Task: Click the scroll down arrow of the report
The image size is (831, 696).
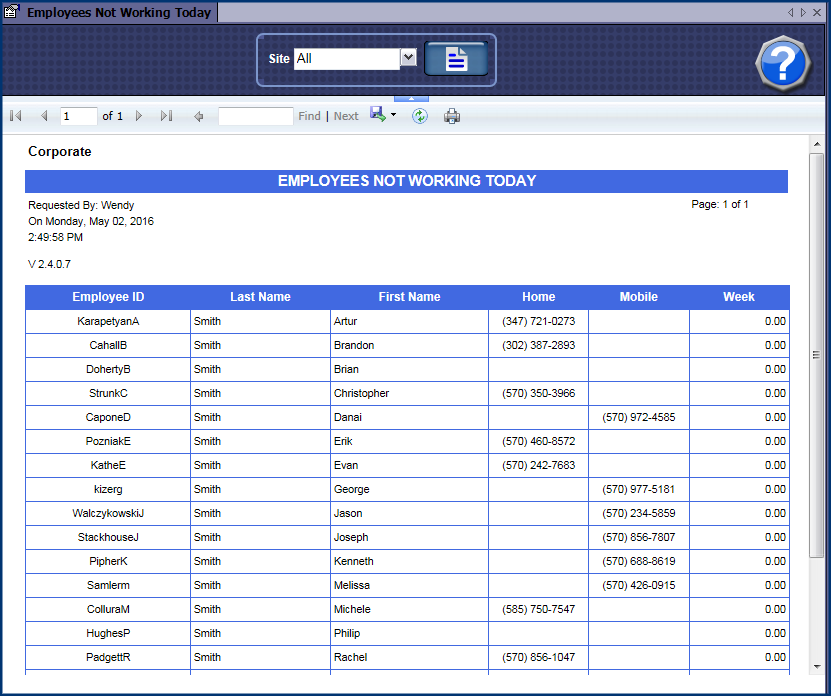Action: click(x=817, y=666)
